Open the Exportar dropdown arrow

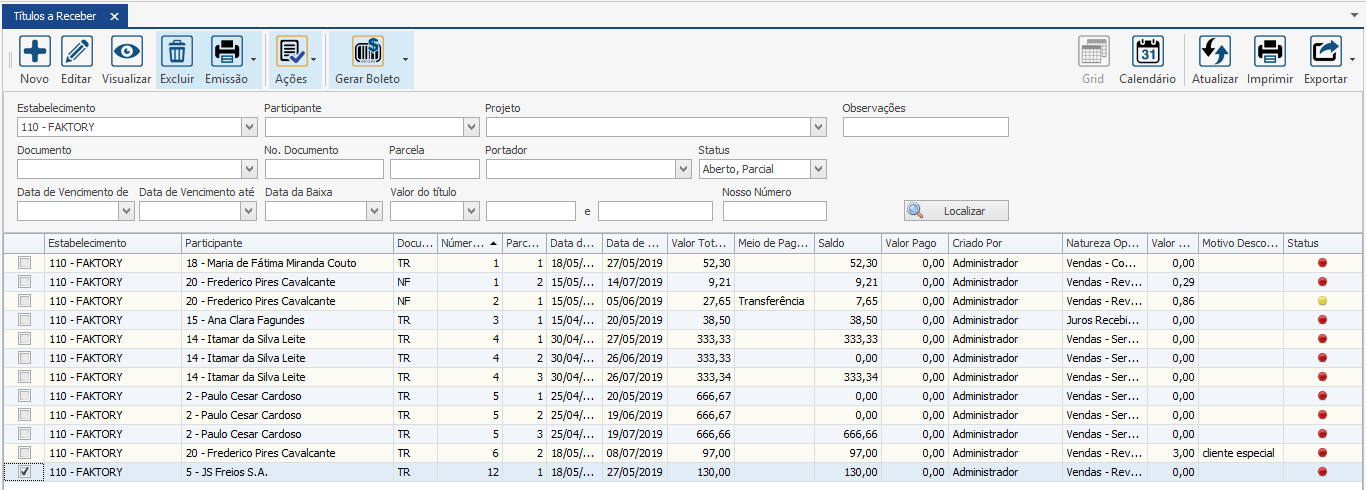(x=1352, y=59)
